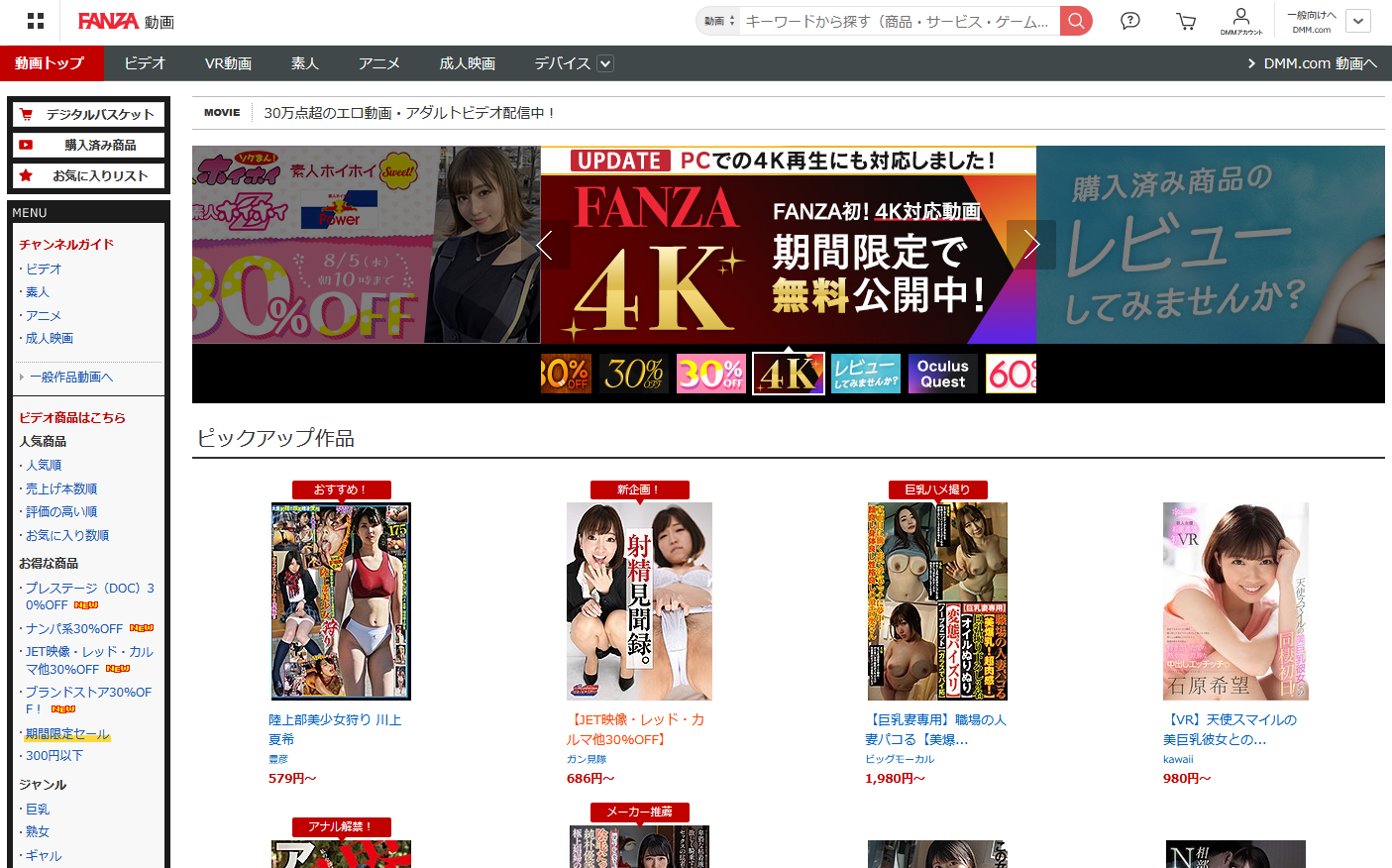
Task: Switch to the VR動画 tab
Action: pos(228,63)
